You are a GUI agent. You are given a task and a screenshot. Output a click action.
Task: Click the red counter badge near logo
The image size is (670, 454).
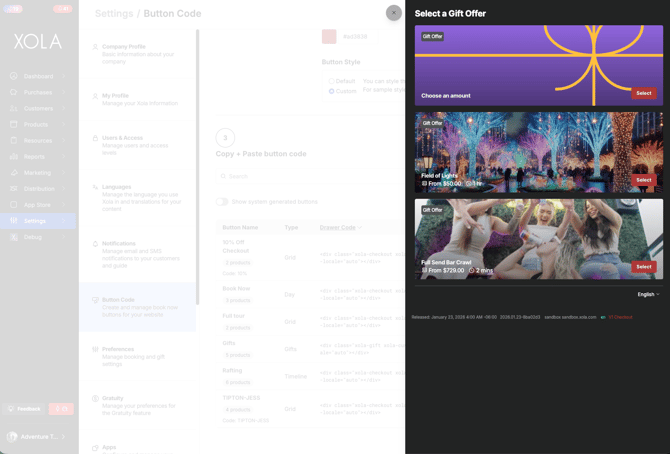[x=62, y=9]
